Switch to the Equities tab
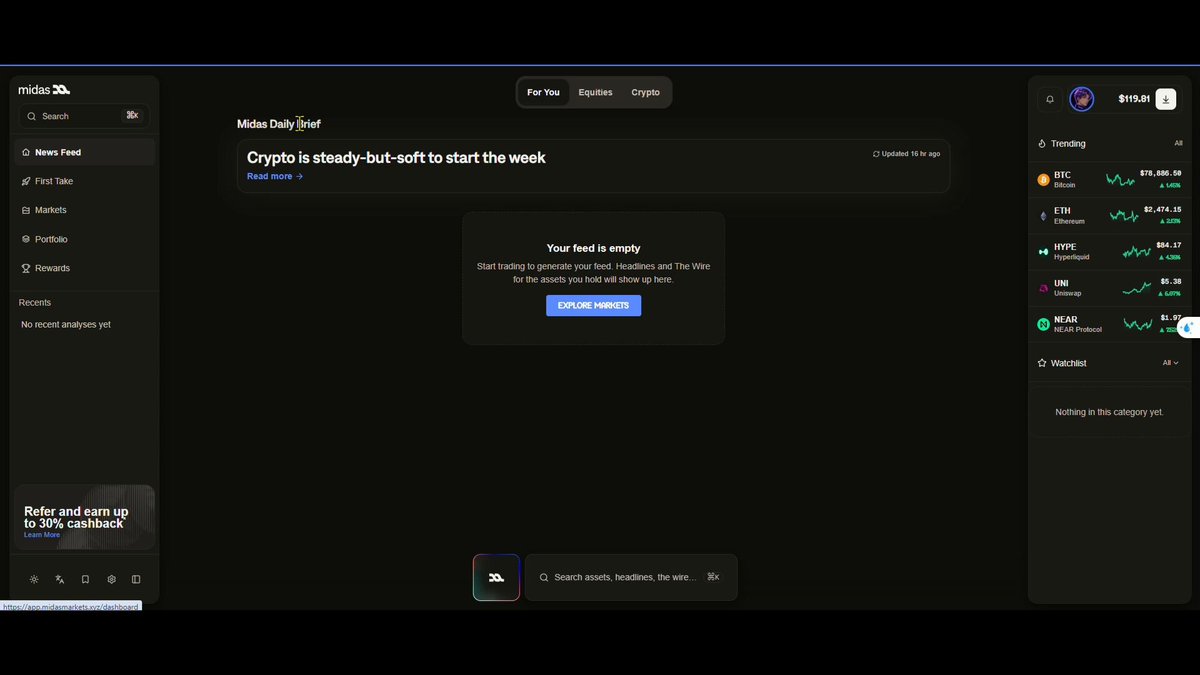Screen dimensions: 1200x675 point(595,92)
